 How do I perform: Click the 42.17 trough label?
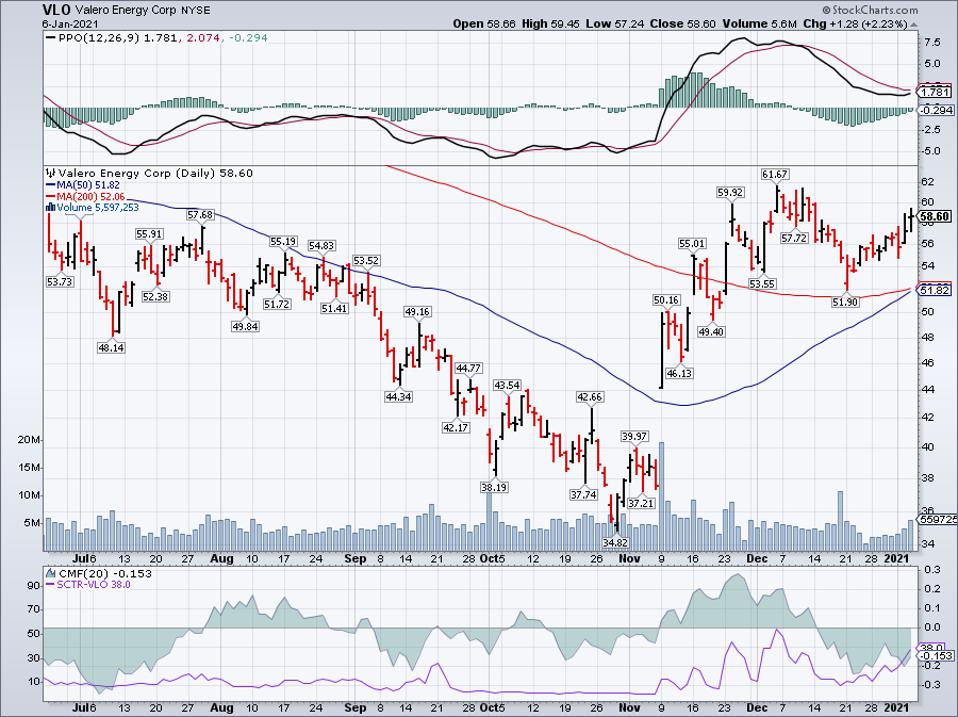[455, 428]
